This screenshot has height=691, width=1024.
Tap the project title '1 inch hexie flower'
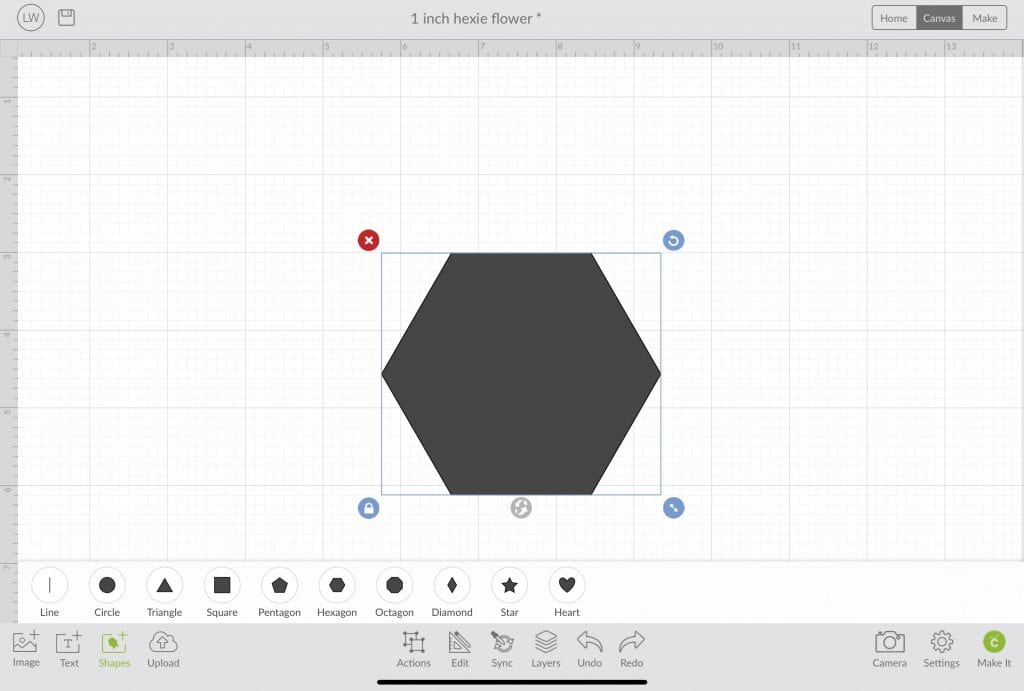pos(472,18)
